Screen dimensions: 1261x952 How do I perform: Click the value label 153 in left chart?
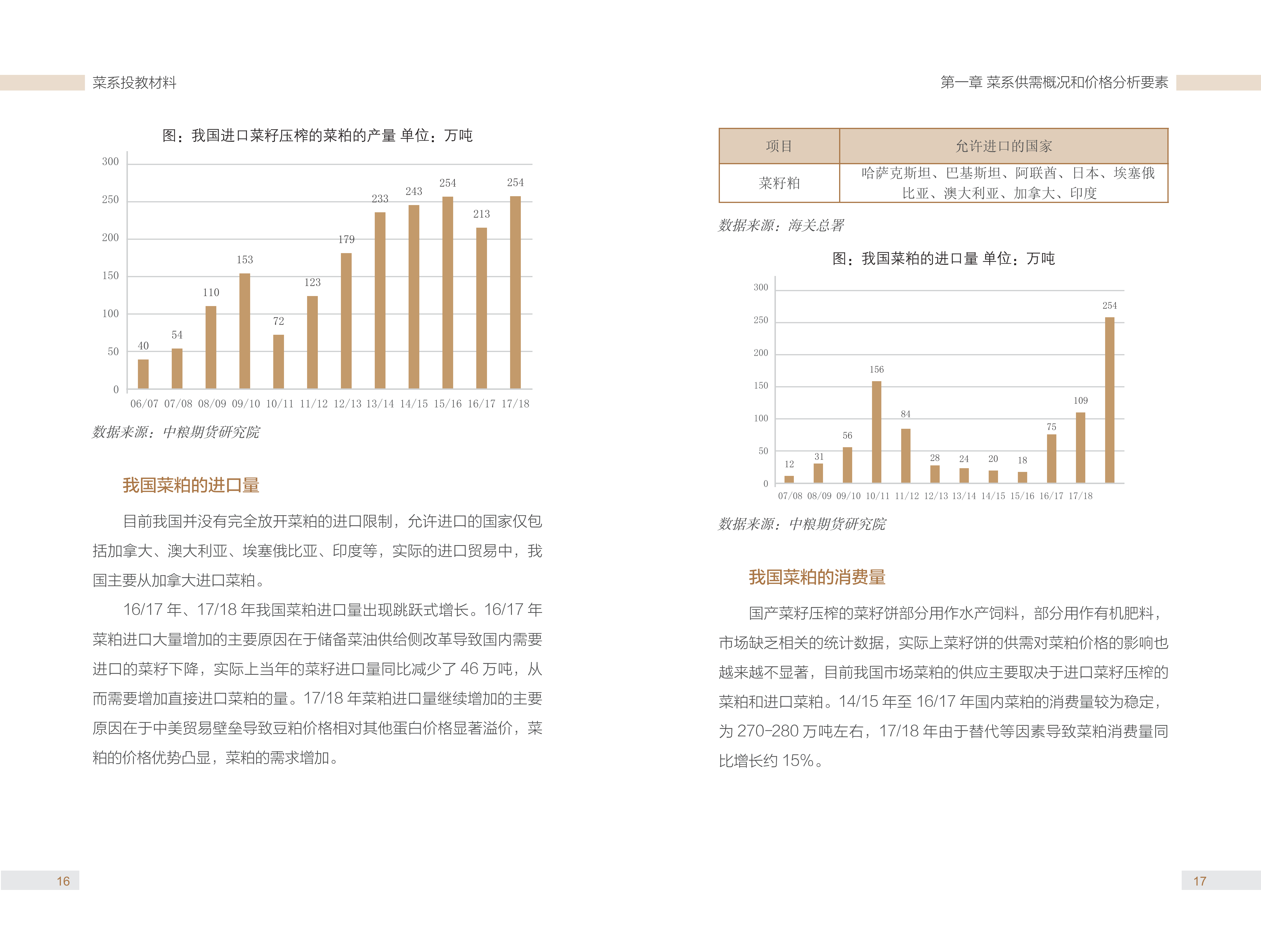click(x=245, y=260)
